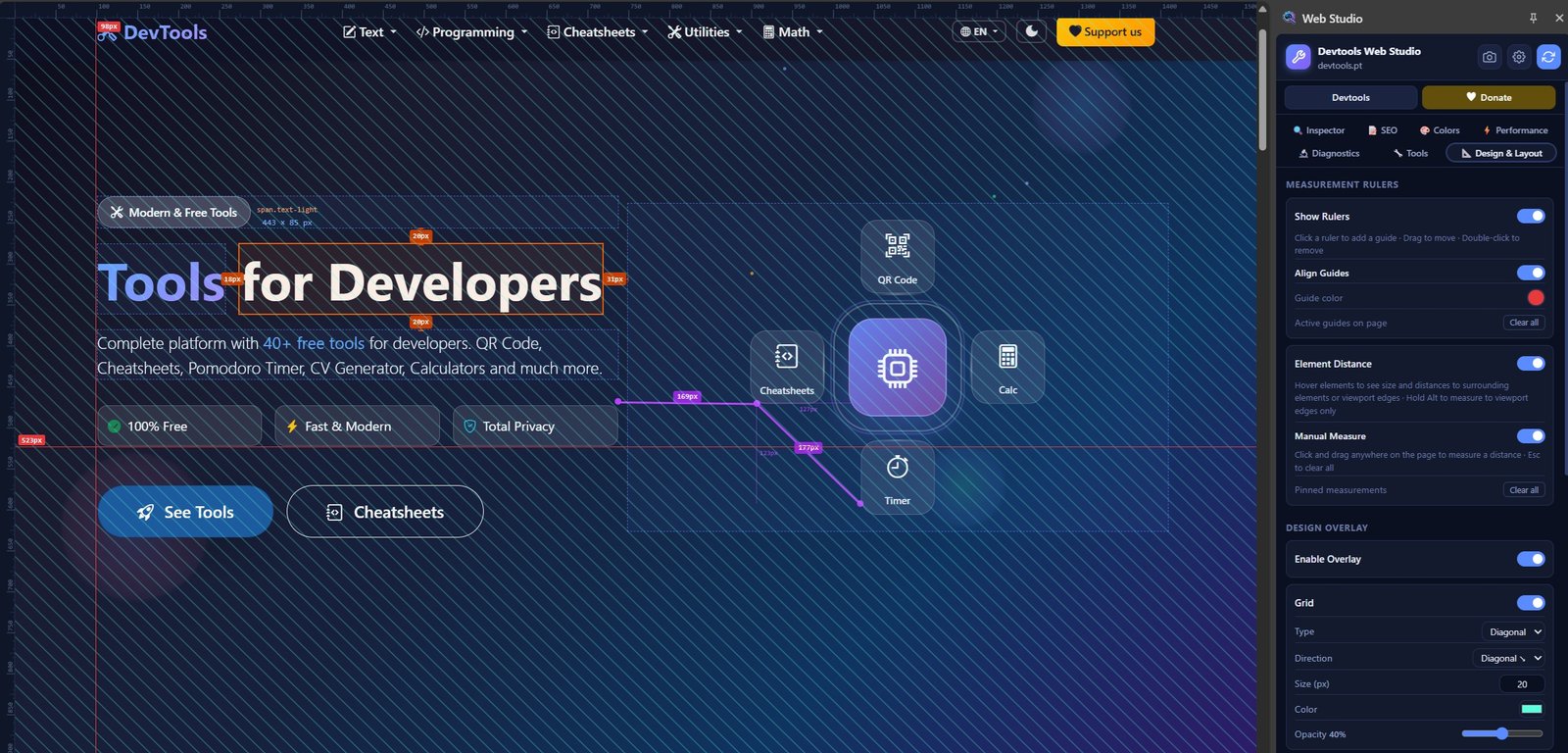Click shield icon on Total Privacy
1568x753 pixels.
469,427
